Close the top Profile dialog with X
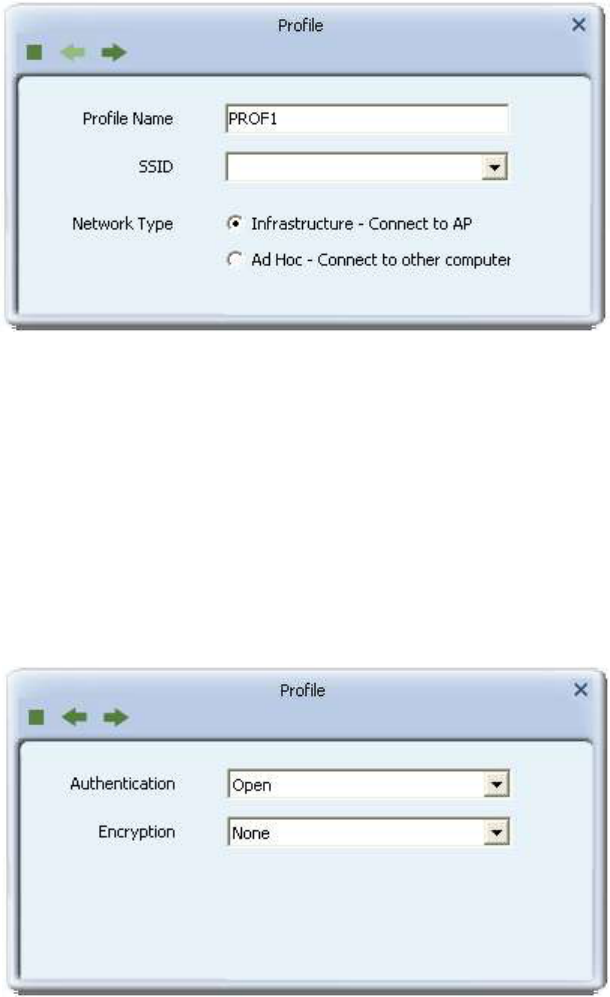 click(579, 25)
